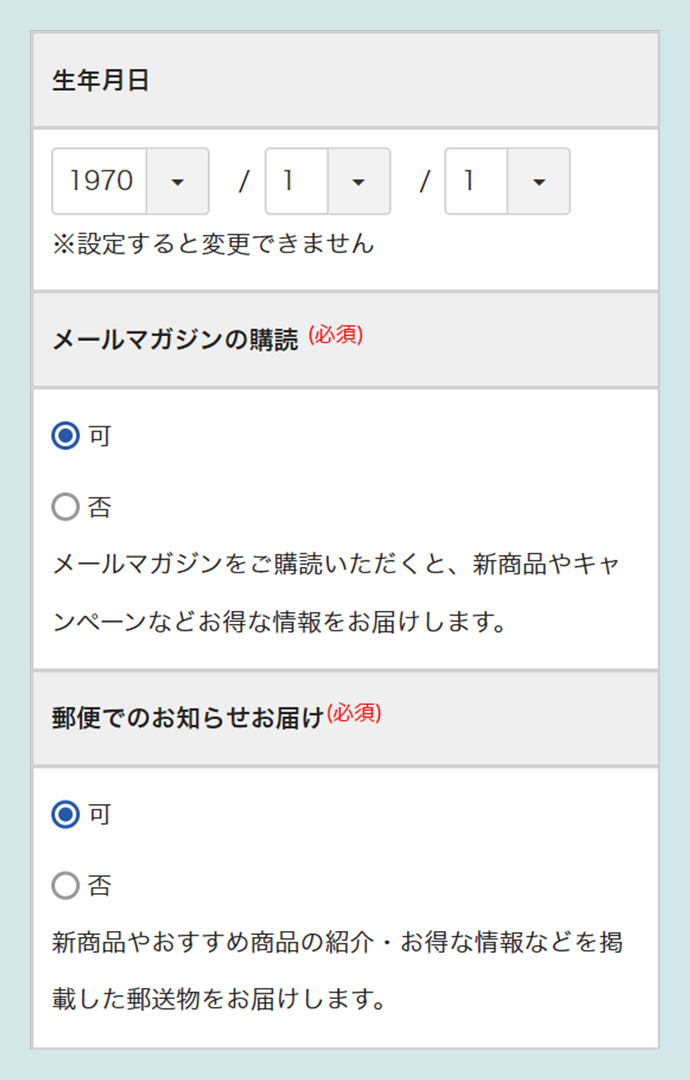
Task: Select 否 for 郵便でのお知らせお届け
Action: coord(65,886)
